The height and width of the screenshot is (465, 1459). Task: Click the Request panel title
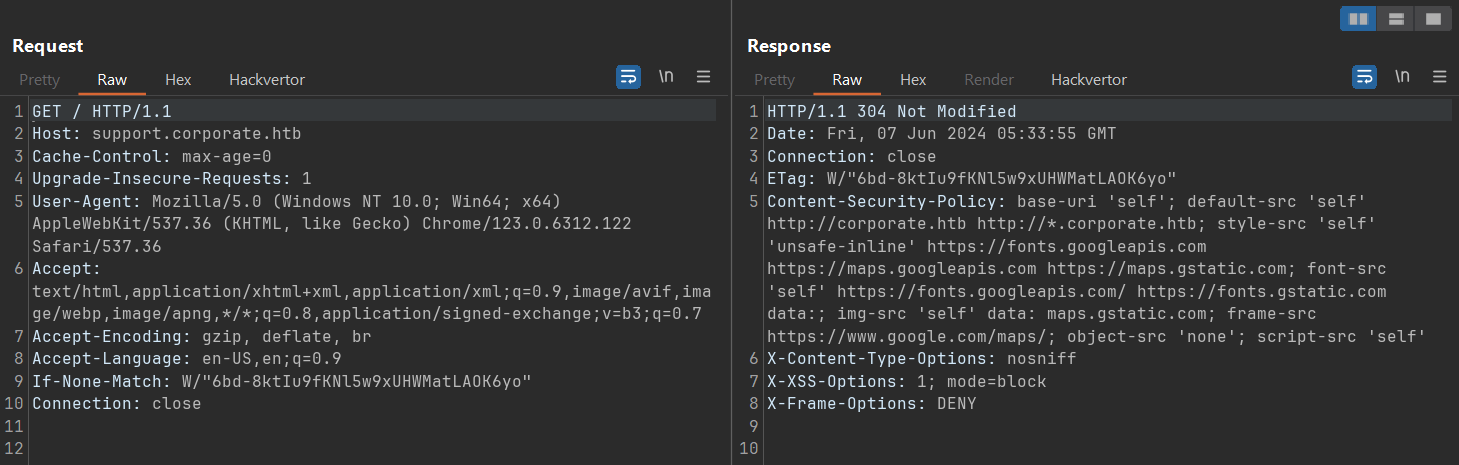coord(48,46)
